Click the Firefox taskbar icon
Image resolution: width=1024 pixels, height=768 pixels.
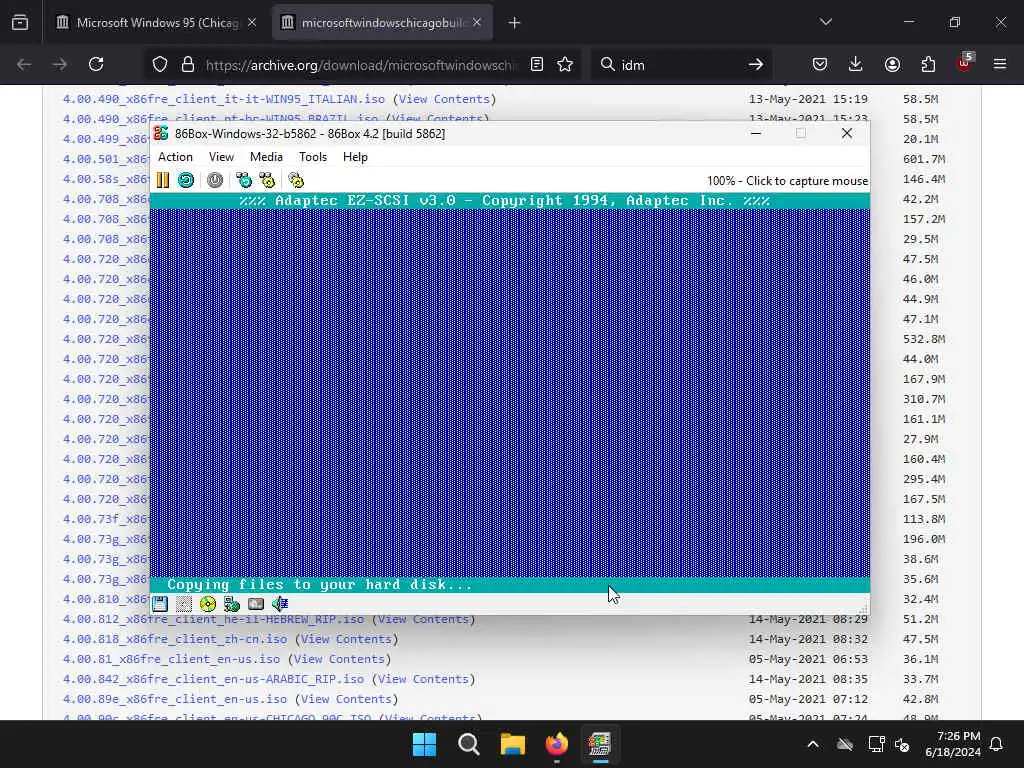(557, 744)
